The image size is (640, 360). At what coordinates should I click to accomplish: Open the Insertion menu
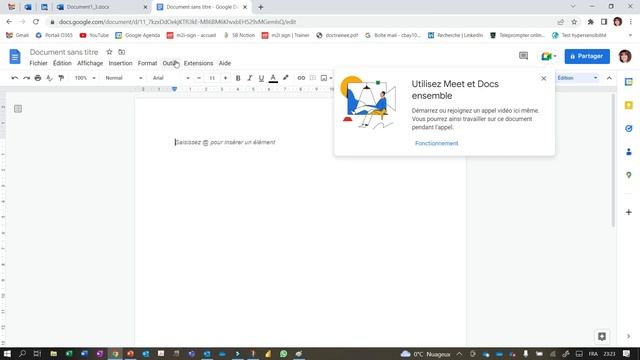[120, 63]
